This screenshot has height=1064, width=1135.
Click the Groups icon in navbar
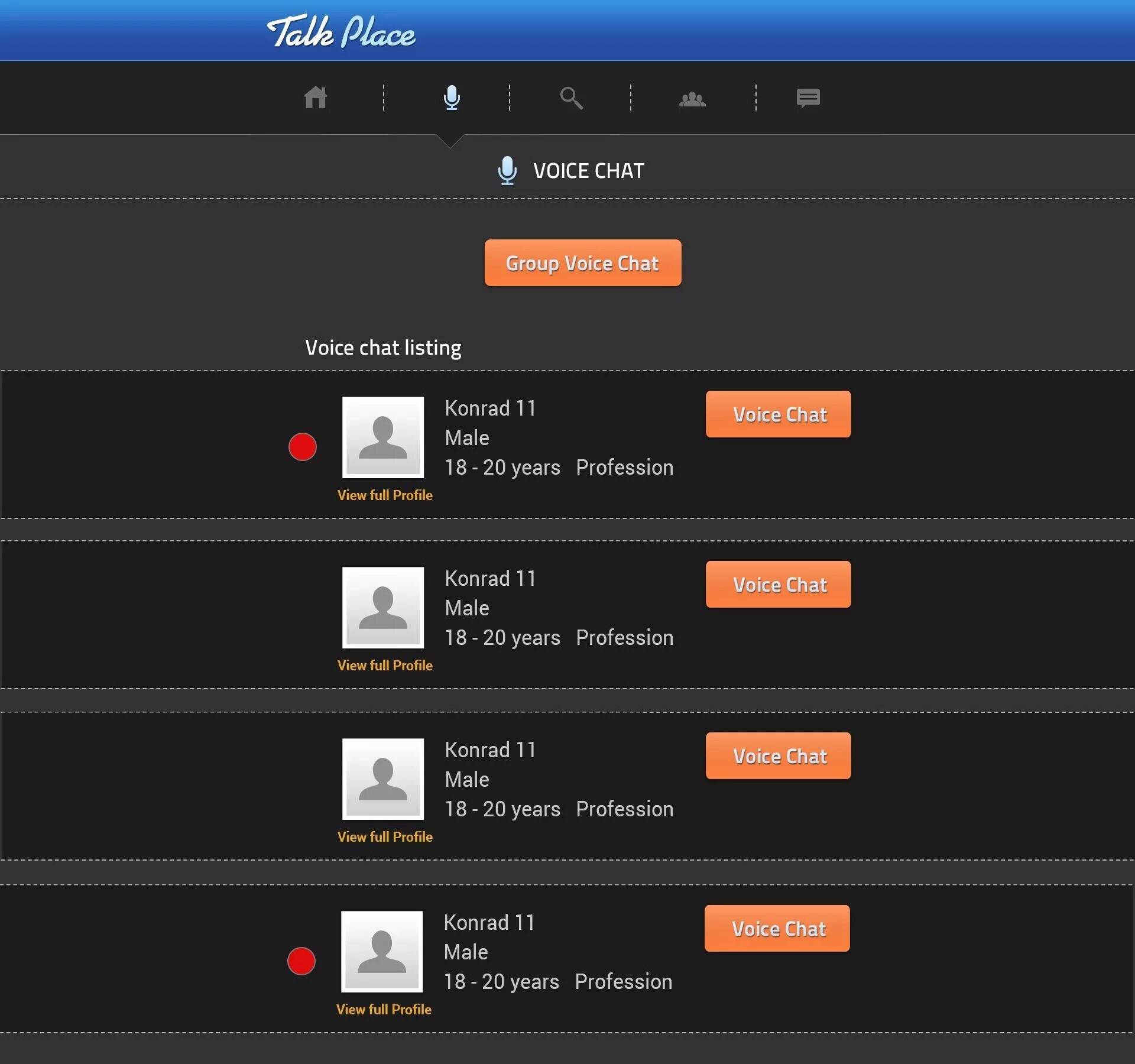coord(692,97)
